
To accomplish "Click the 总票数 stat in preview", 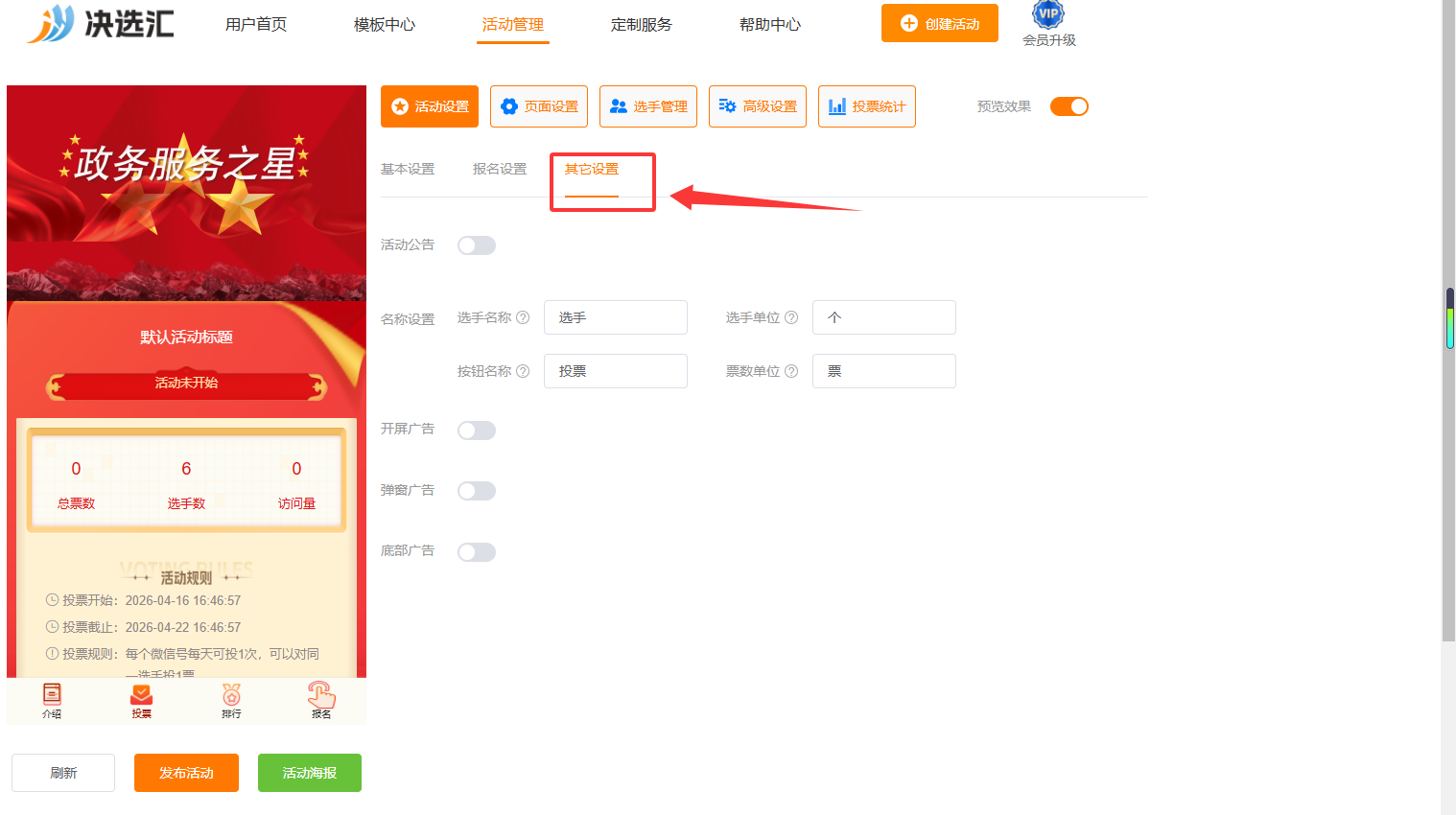I will click(76, 484).
